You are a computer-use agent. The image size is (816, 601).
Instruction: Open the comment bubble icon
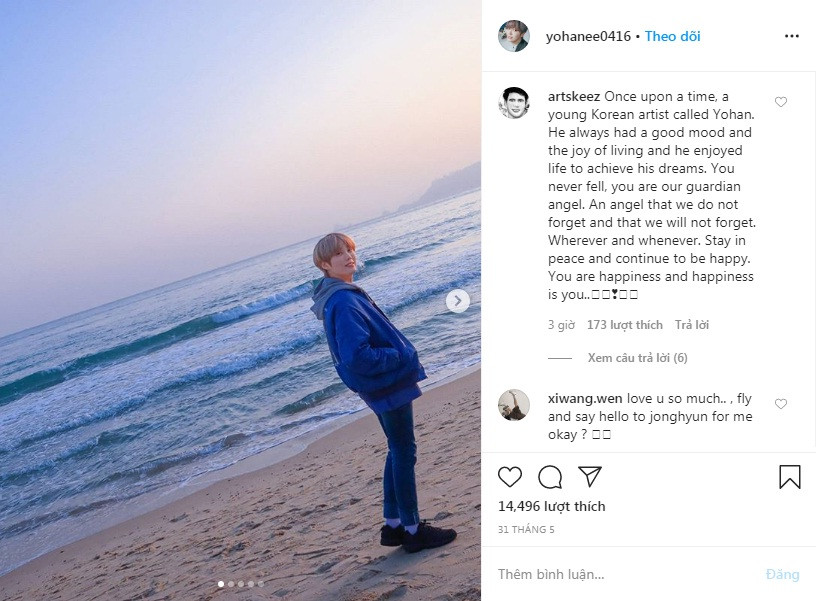click(550, 477)
